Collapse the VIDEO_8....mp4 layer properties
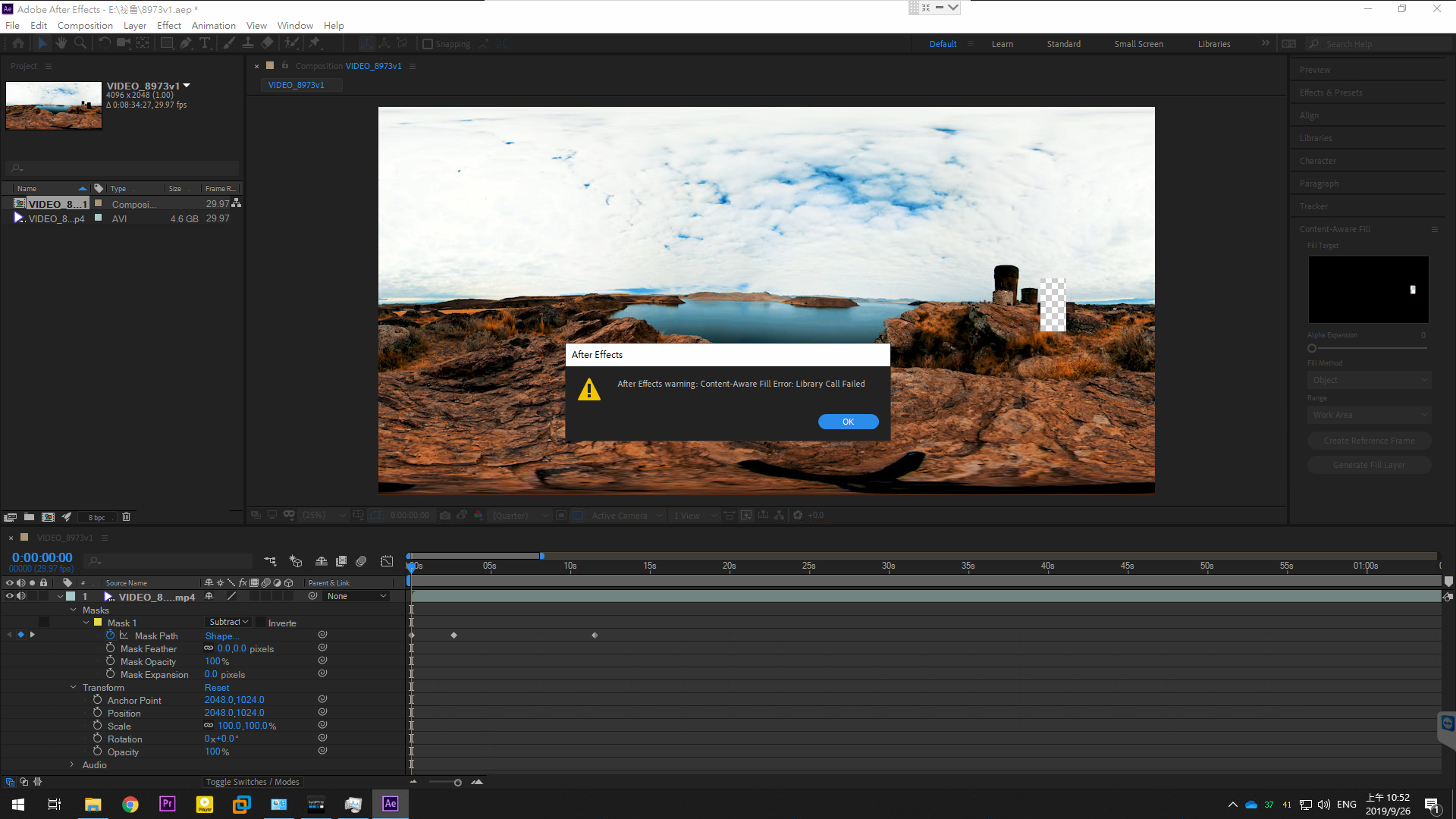Viewport: 1456px width, 819px height. pos(60,597)
